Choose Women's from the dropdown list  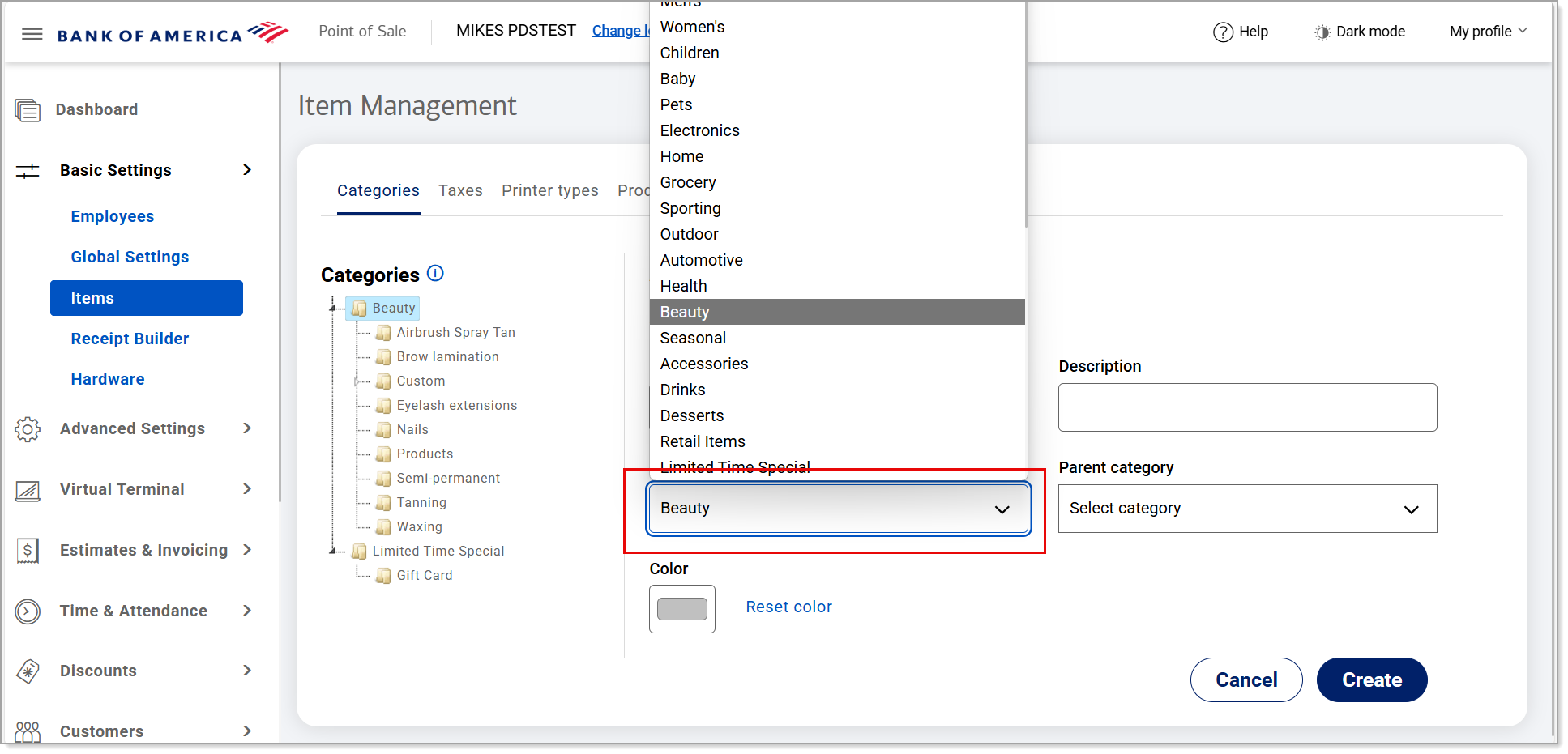[837, 27]
